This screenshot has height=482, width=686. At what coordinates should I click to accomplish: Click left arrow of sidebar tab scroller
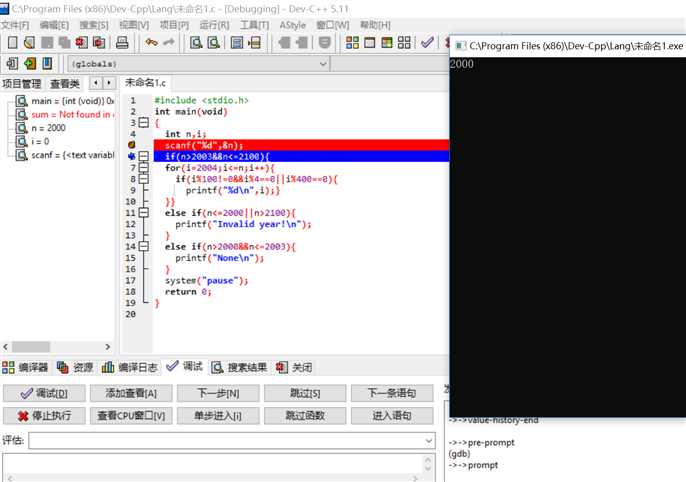(x=96, y=83)
